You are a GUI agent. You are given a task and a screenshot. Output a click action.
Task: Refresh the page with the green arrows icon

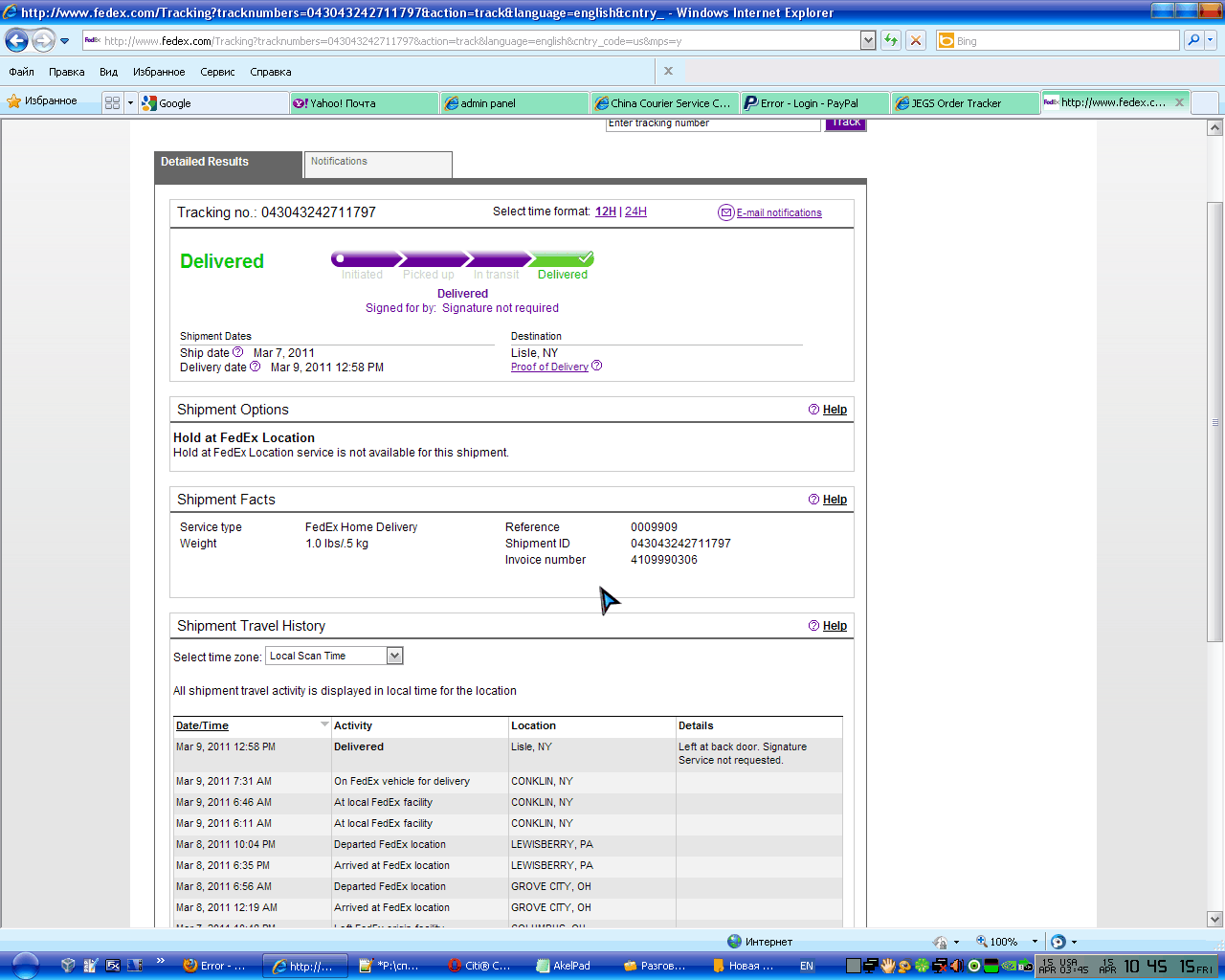[891, 40]
